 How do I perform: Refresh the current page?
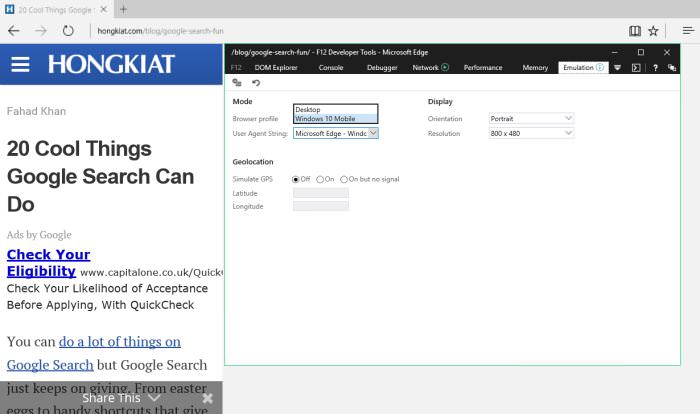pos(68,31)
